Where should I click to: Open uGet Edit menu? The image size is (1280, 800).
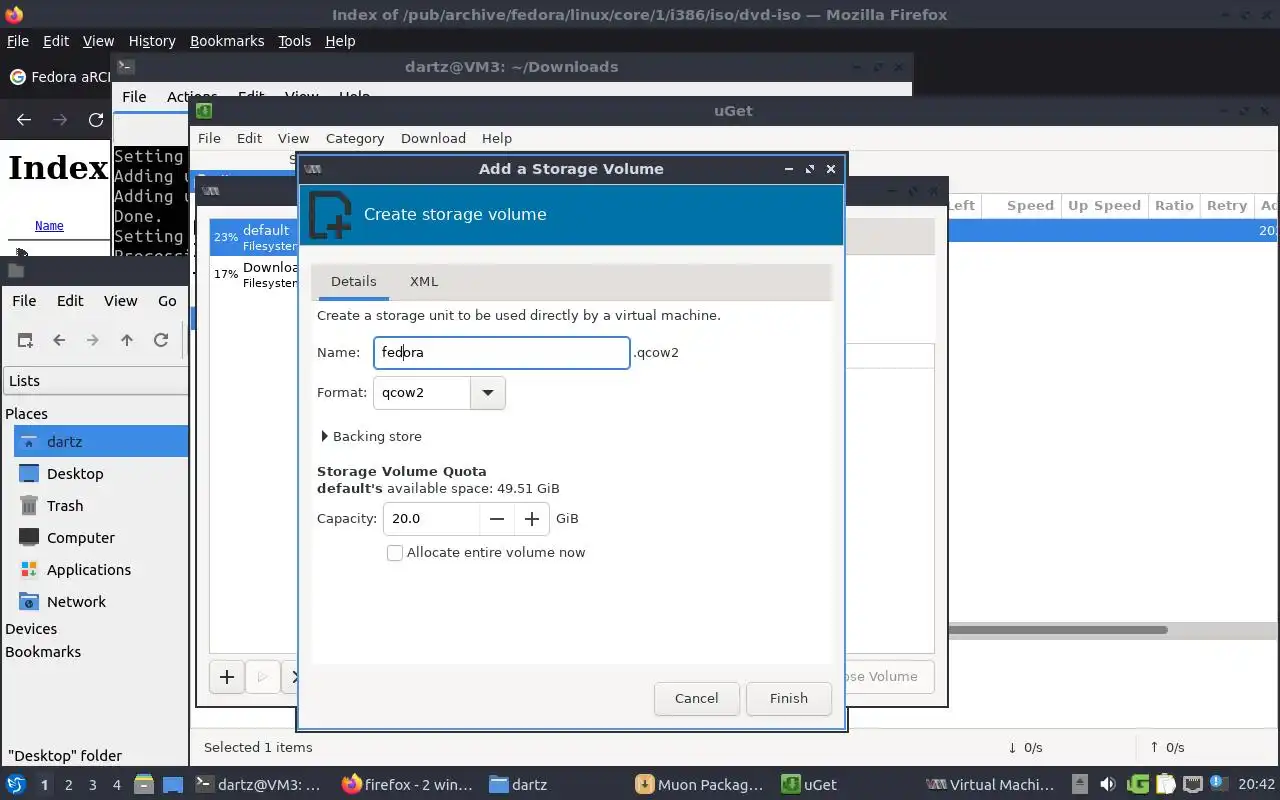(x=249, y=138)
